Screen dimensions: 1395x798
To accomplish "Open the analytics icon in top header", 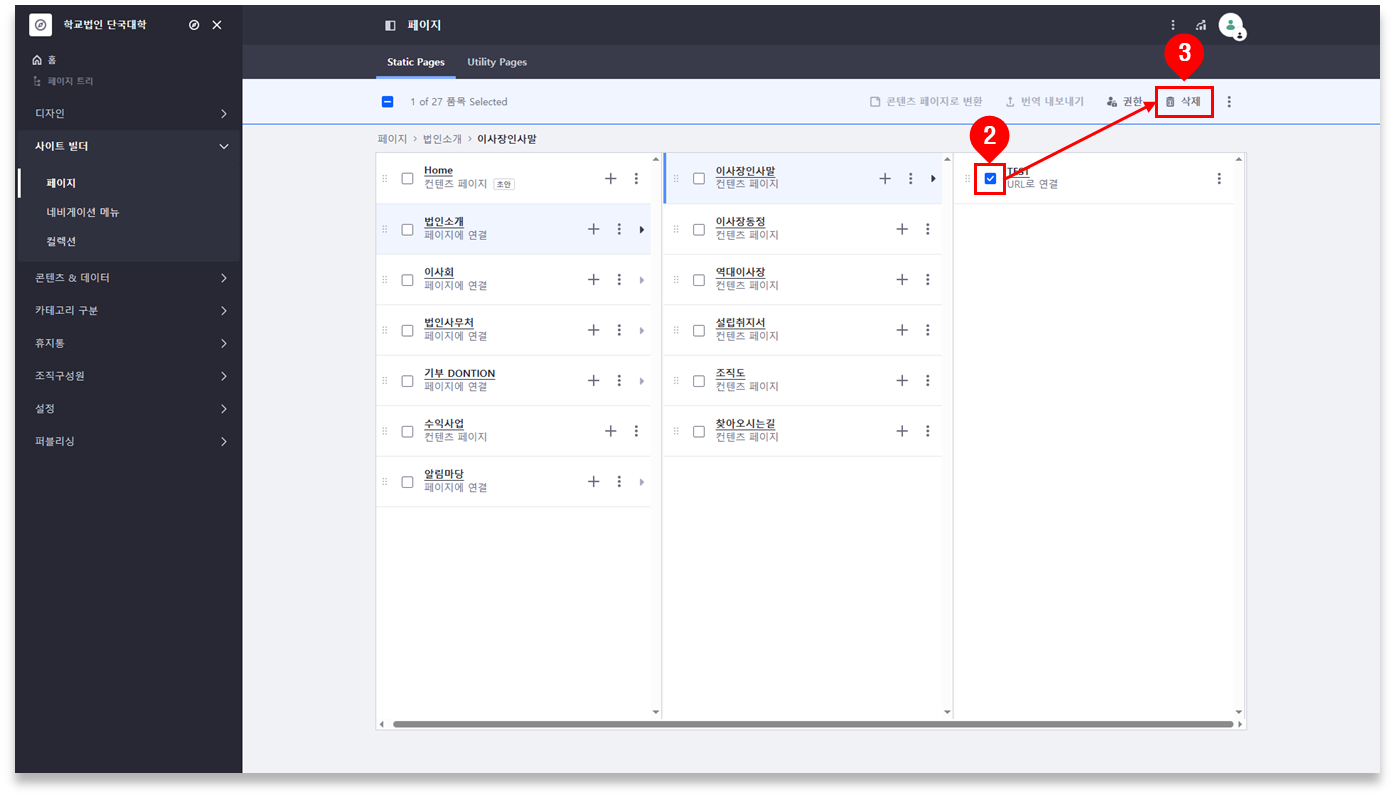I will tap(1201, 25).
